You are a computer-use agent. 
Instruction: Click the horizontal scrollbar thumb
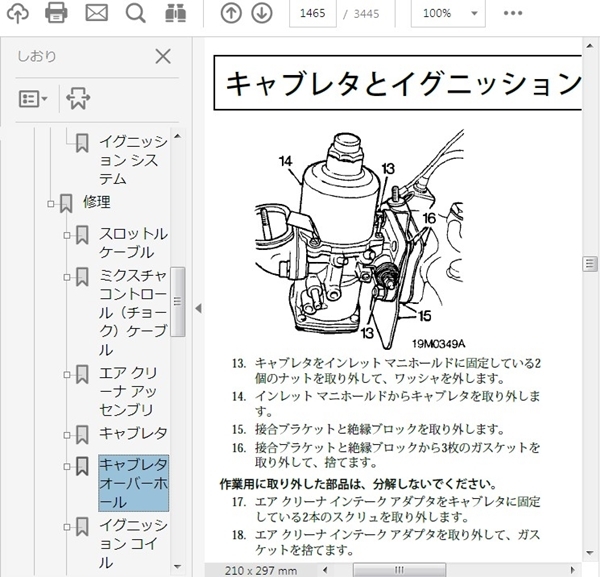click(399, 570)
